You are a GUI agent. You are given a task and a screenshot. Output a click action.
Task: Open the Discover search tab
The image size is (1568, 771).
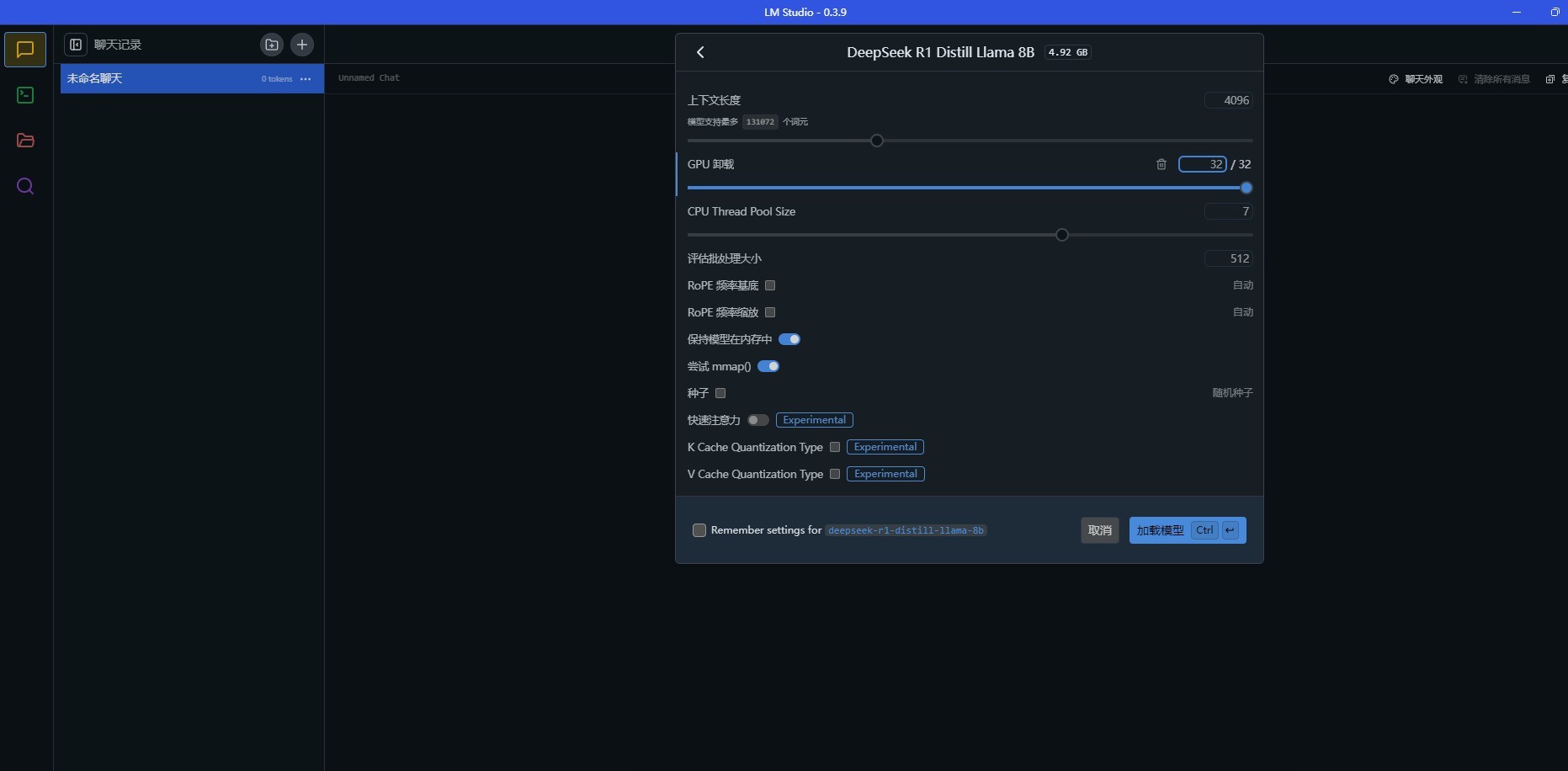point(25,186)
